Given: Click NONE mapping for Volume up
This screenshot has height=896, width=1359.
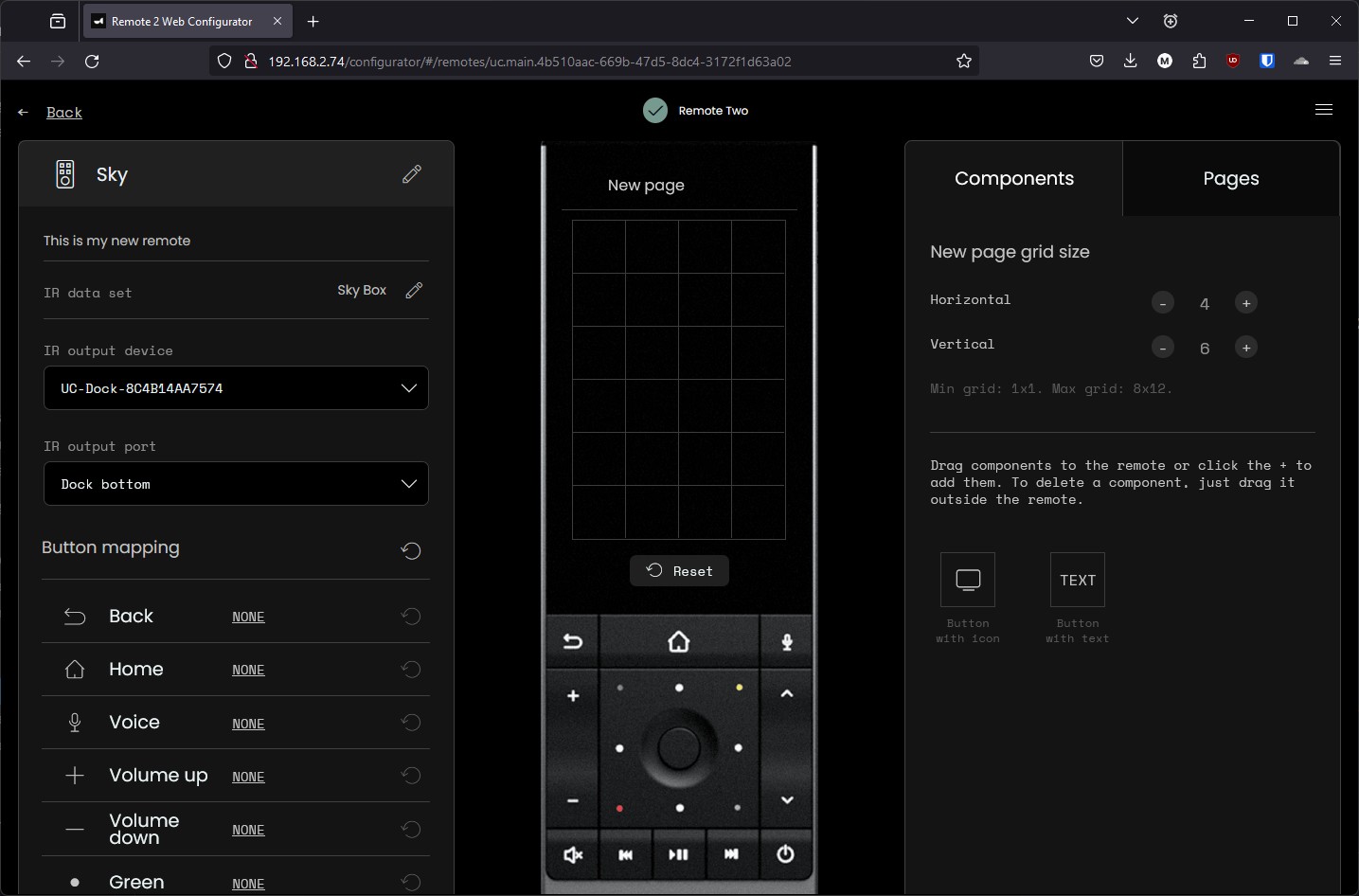Looking at the screenshot, I should [x=248, y=777].
